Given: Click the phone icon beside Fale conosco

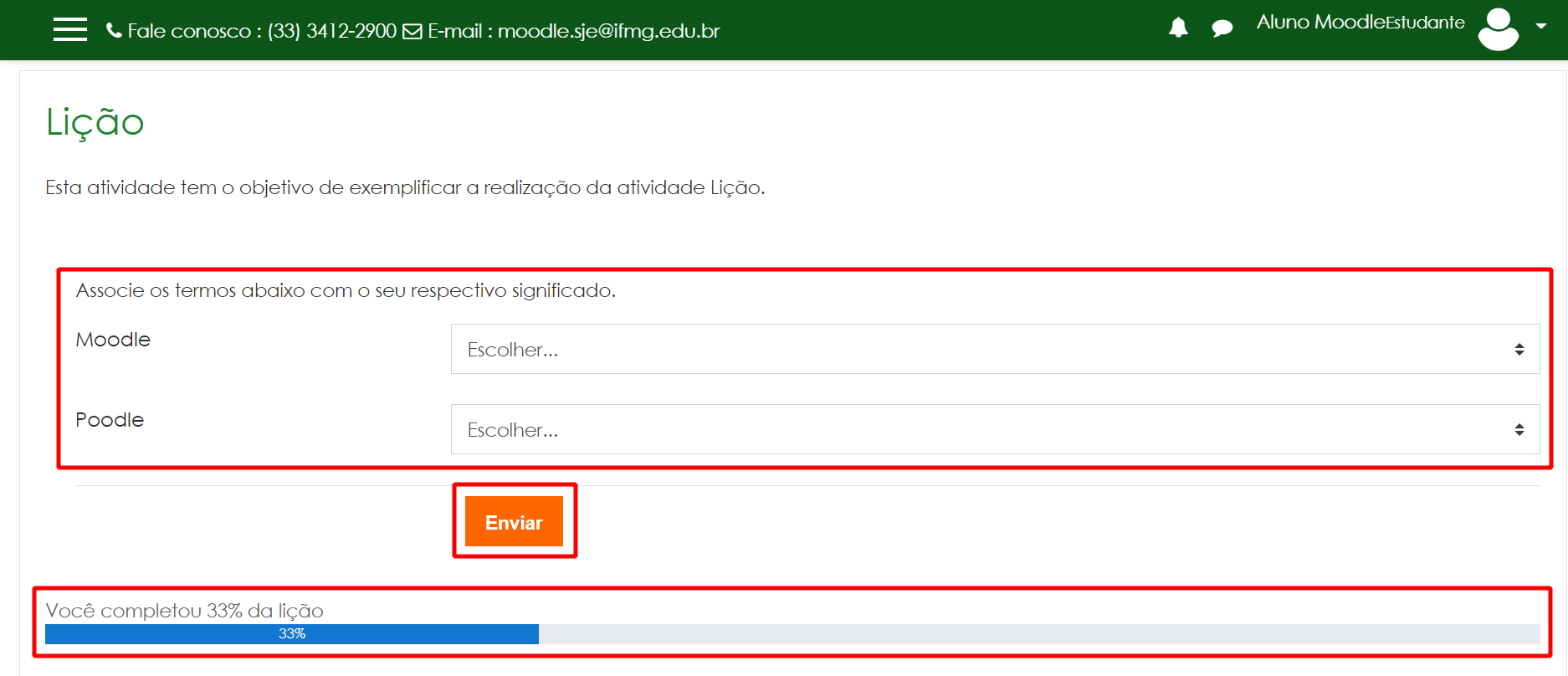Looking at the screenshot, I should click(x=114, y=31).
